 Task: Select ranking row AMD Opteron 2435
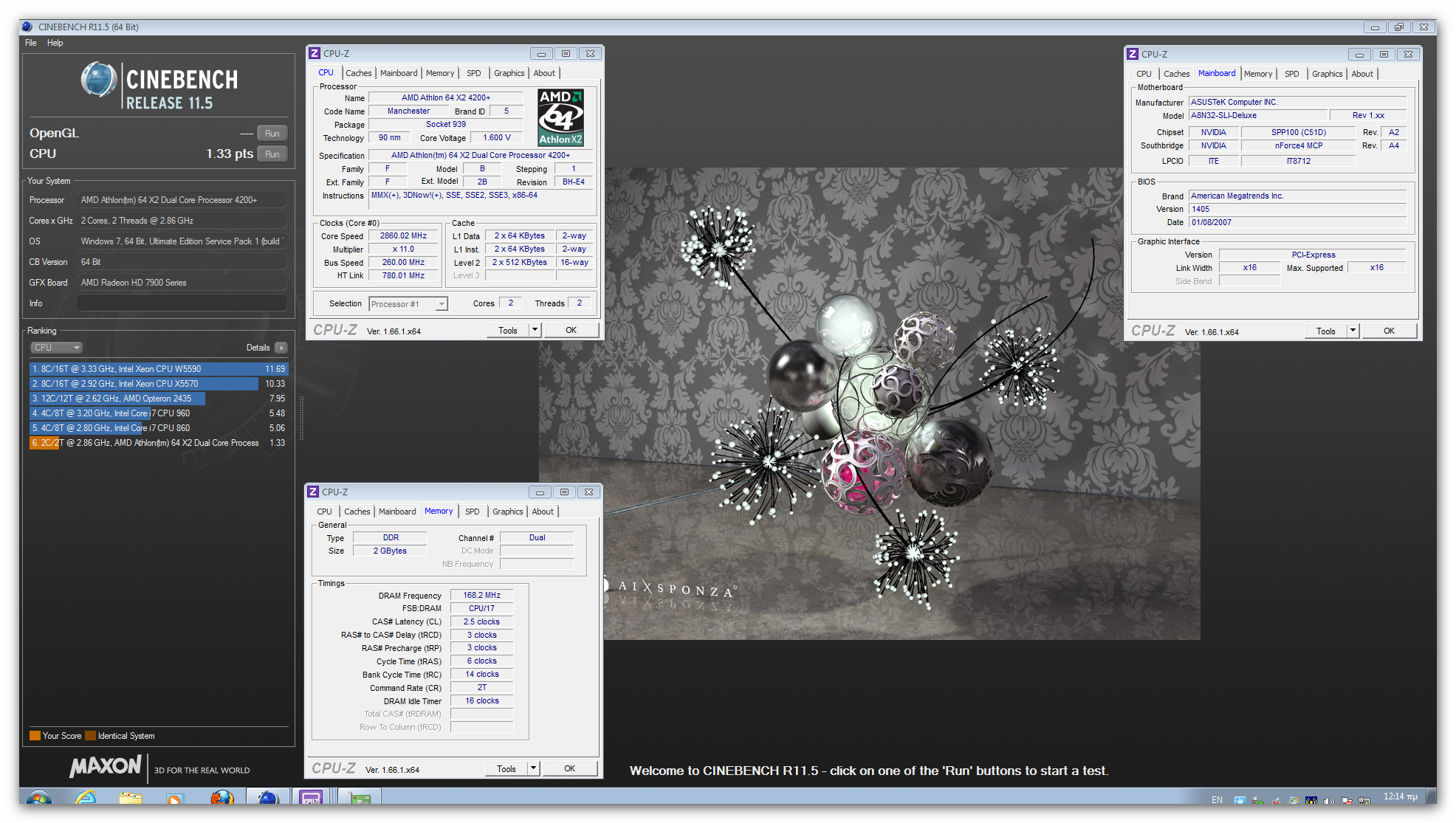158,399
